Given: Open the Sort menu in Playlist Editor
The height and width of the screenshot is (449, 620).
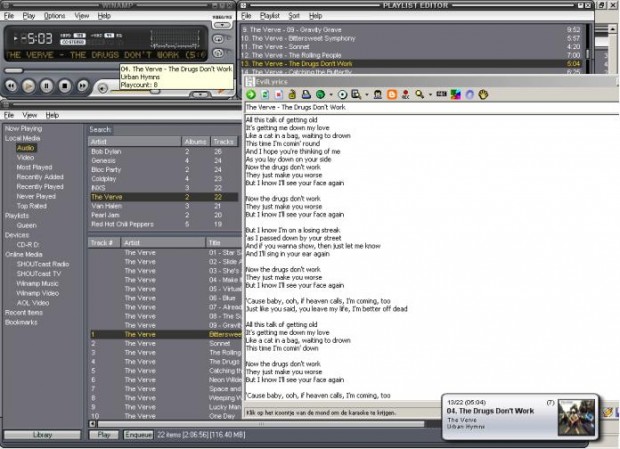Looking at the screenshot, I should pyautogui.click(x=294, y=16).
